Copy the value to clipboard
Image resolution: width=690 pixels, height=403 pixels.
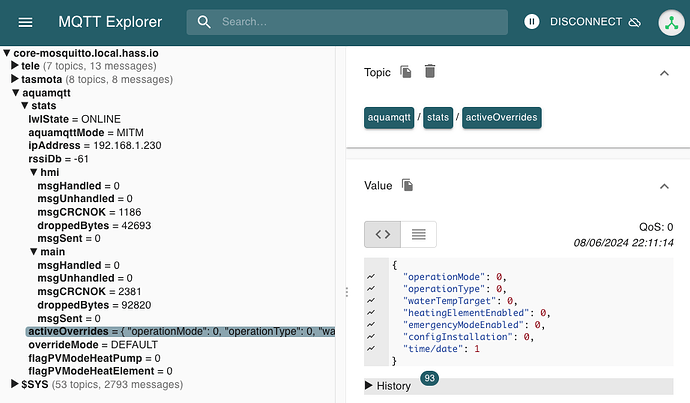(407, 185)
